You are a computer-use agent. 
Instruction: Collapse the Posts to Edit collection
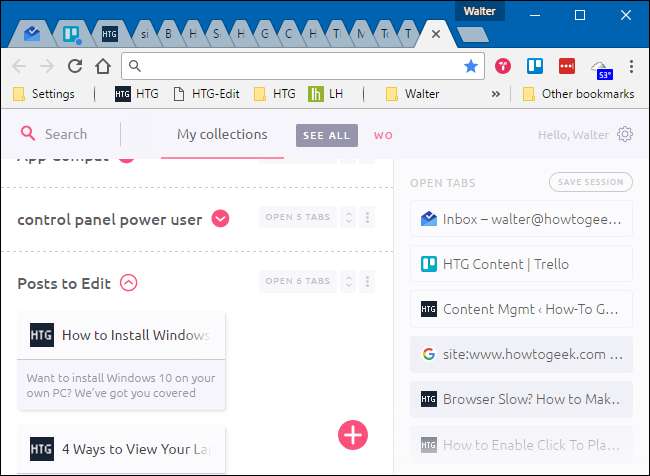click(x=129, y=283)
